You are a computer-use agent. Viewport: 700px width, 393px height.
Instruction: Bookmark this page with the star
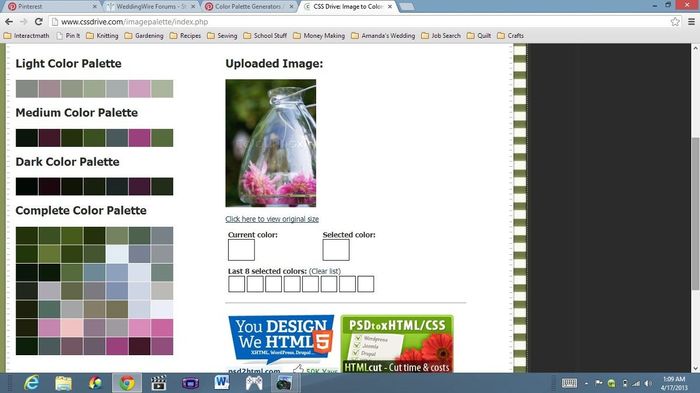point(675,21)
